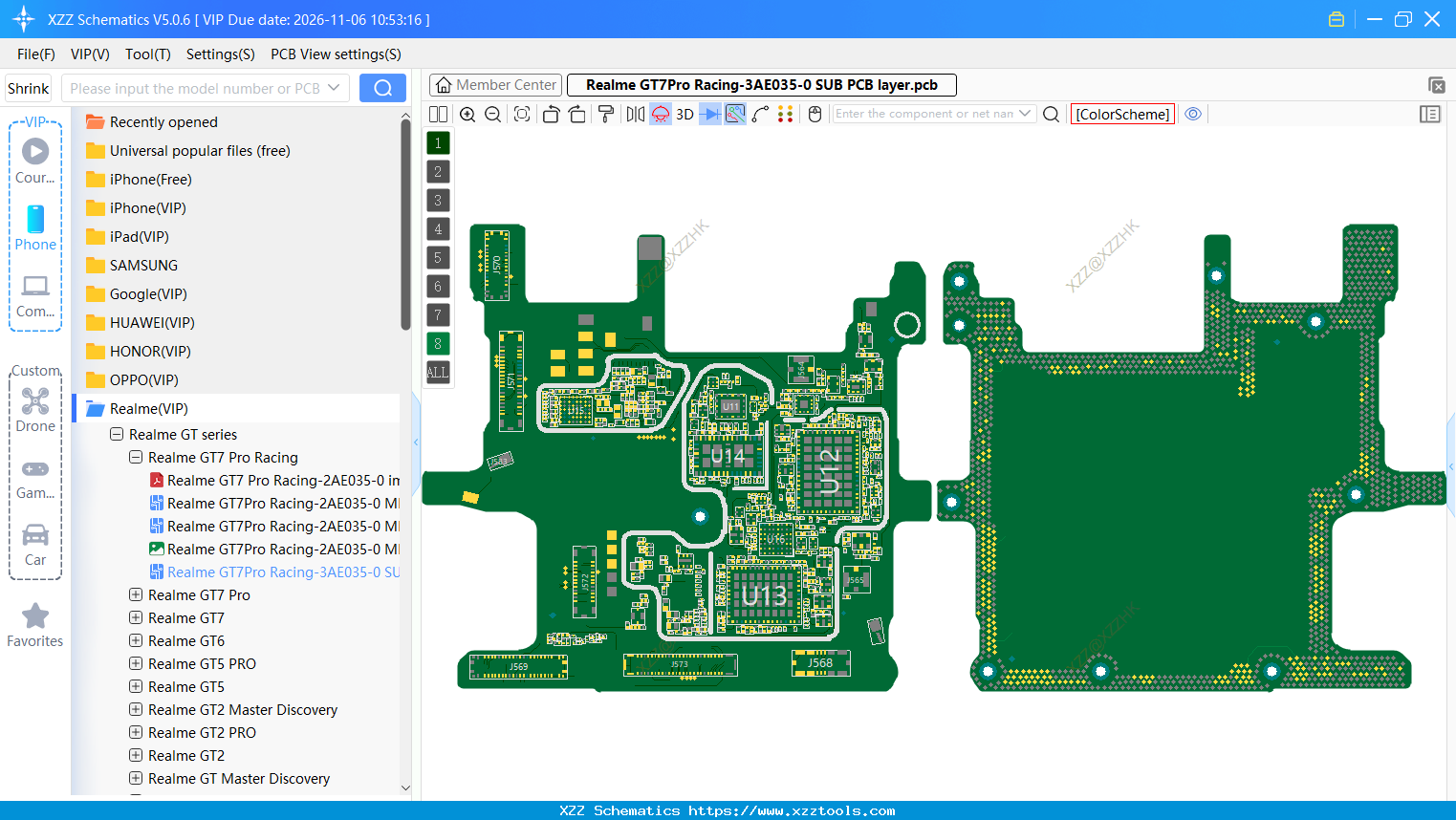Image resolution: width=1456 pixels, height=820 pixels.
Task: Switch to 3D board view
Action: point(685,114)
